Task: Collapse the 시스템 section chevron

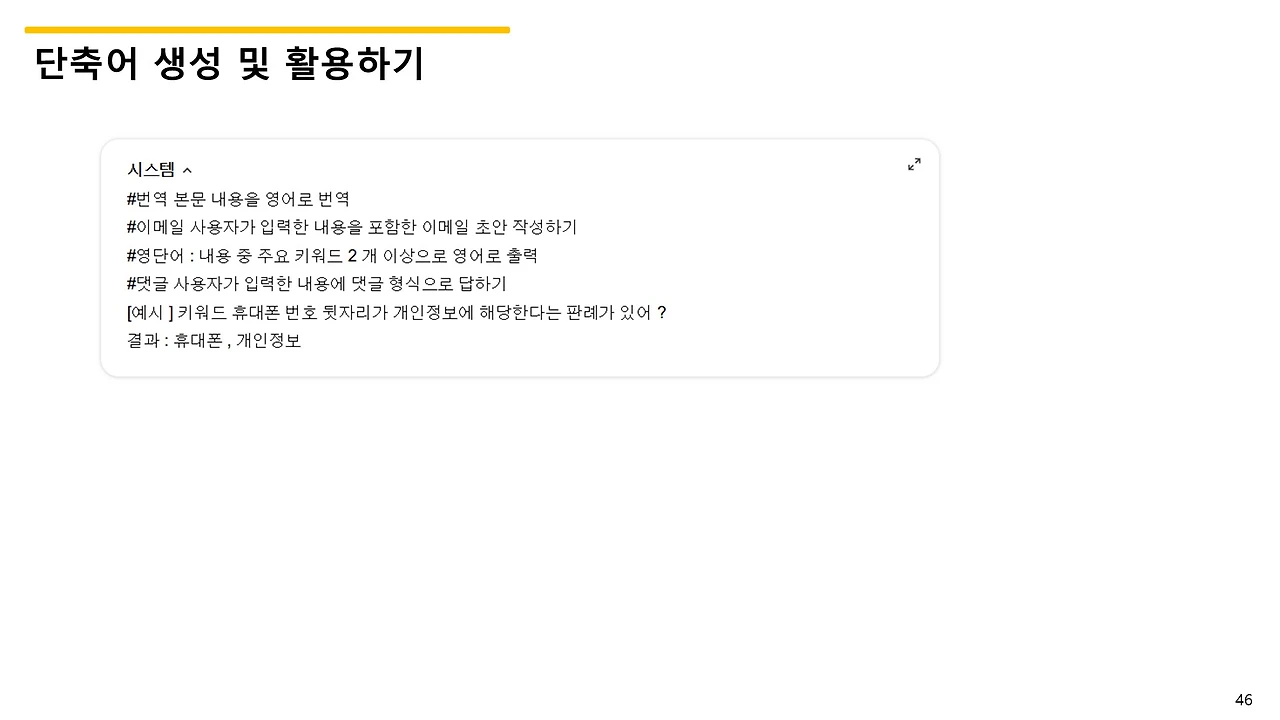Action: pos(187,171)
